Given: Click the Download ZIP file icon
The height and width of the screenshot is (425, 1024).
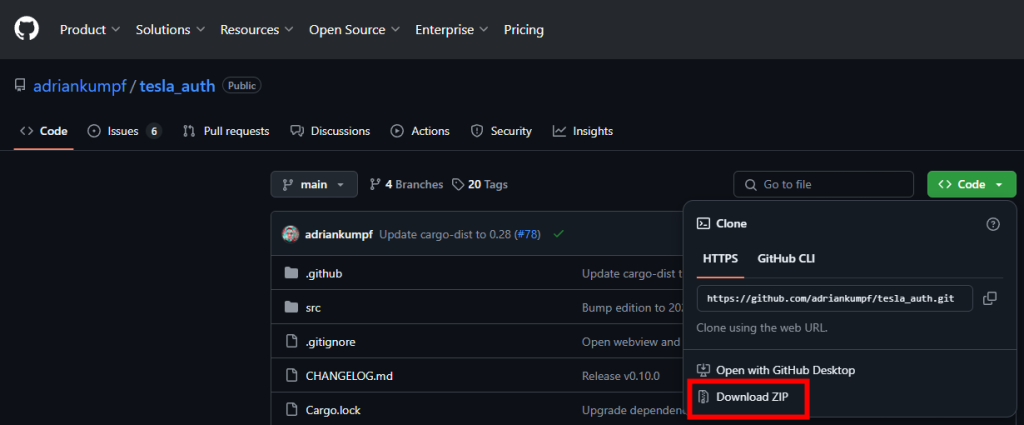Looking at the screenshot, I should (x=703, y=396).
